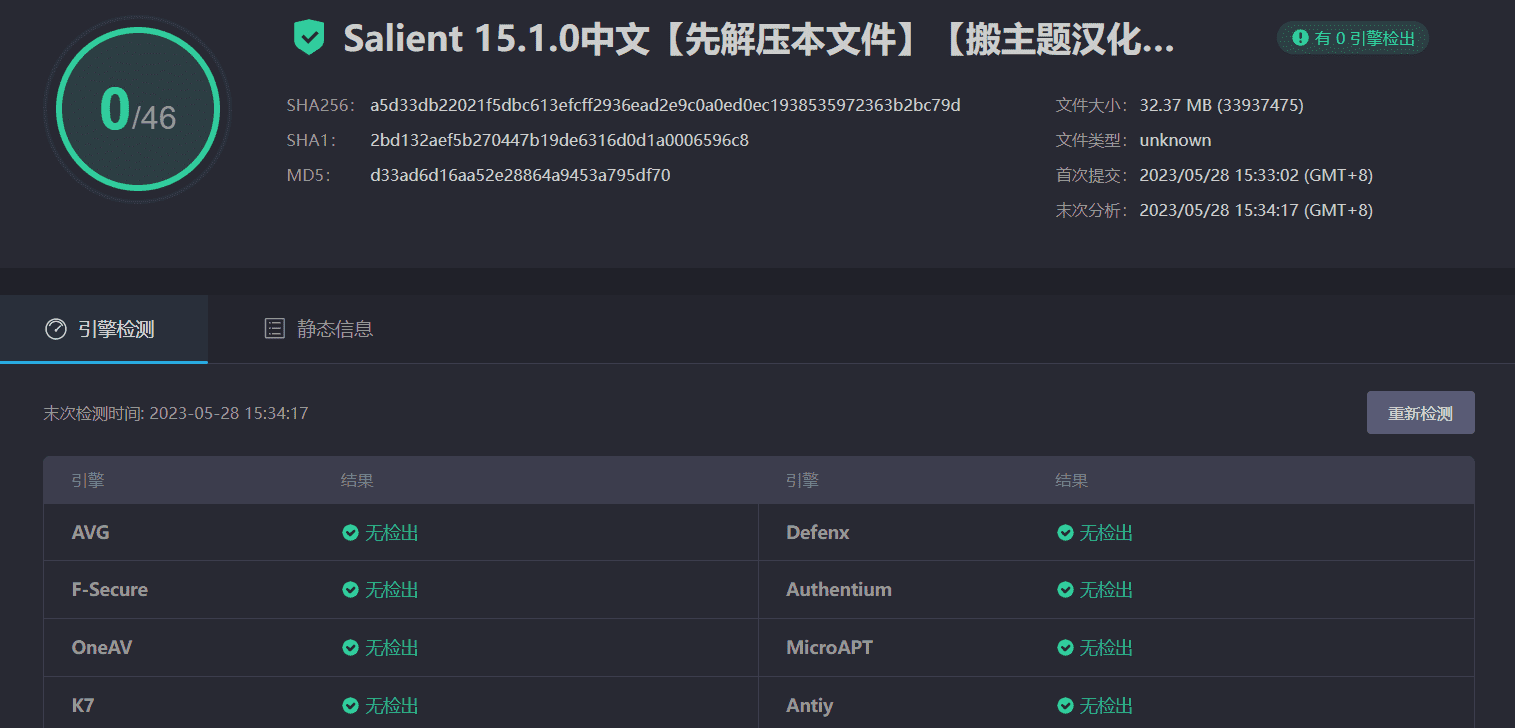Click the green check icon in Authentium row
The width and height of the screenshot is (1515, 728).
pyautogui.click(x=1065, y=590)
